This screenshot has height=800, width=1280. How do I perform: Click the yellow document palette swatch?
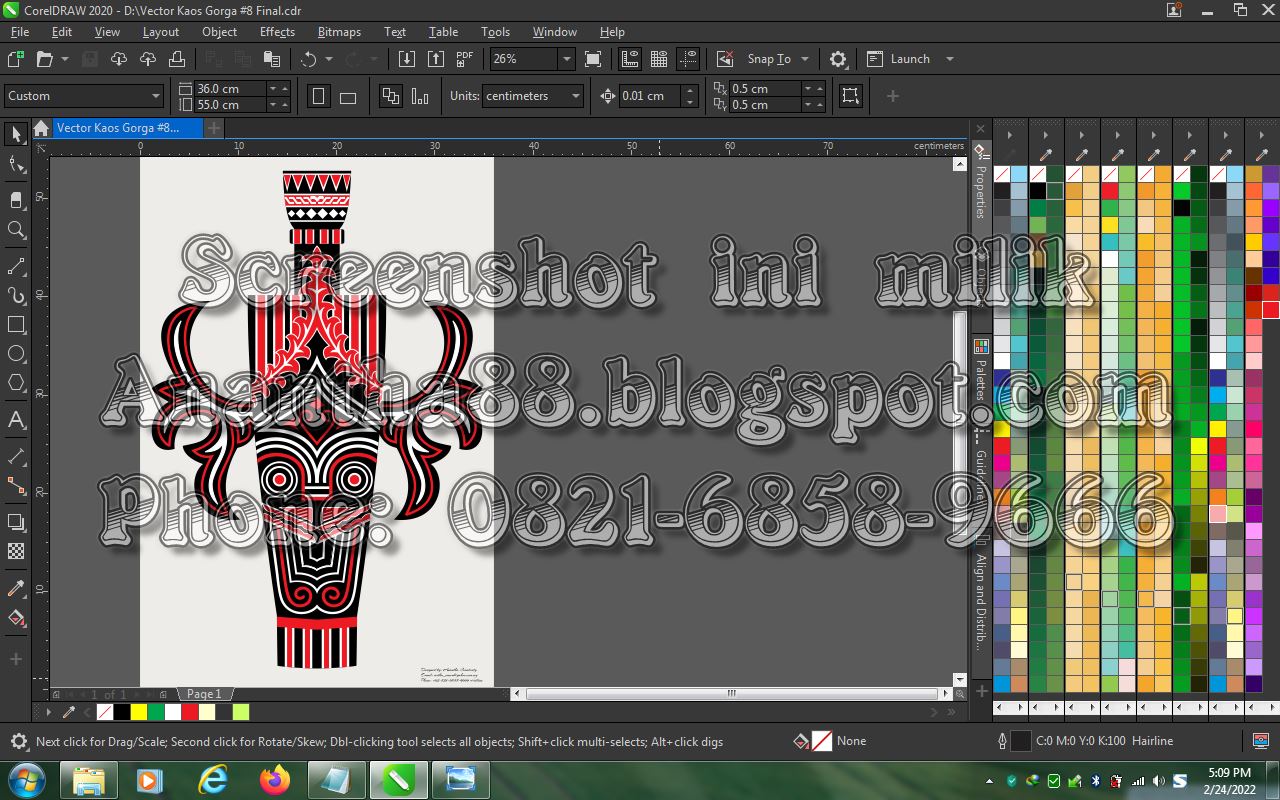pyautogui.click(x=138, y=712)
